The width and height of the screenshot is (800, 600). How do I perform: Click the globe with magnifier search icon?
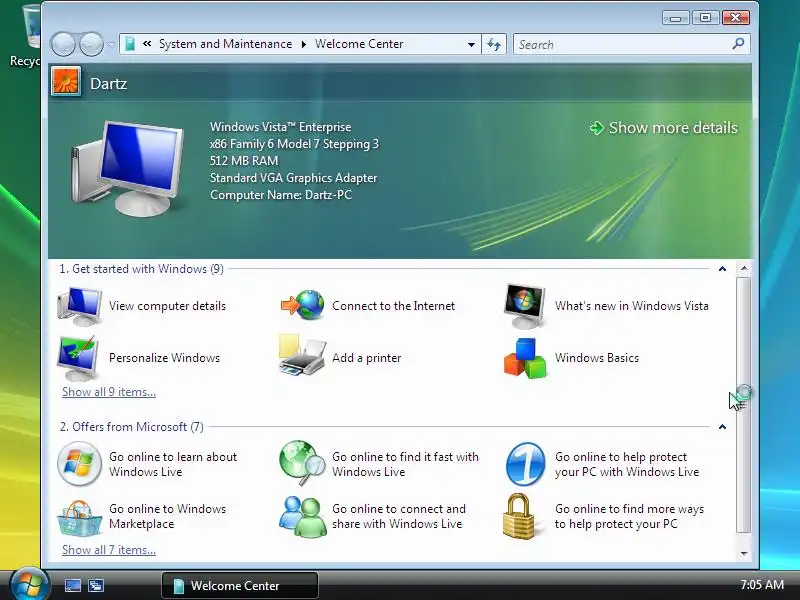coord(302,463)
